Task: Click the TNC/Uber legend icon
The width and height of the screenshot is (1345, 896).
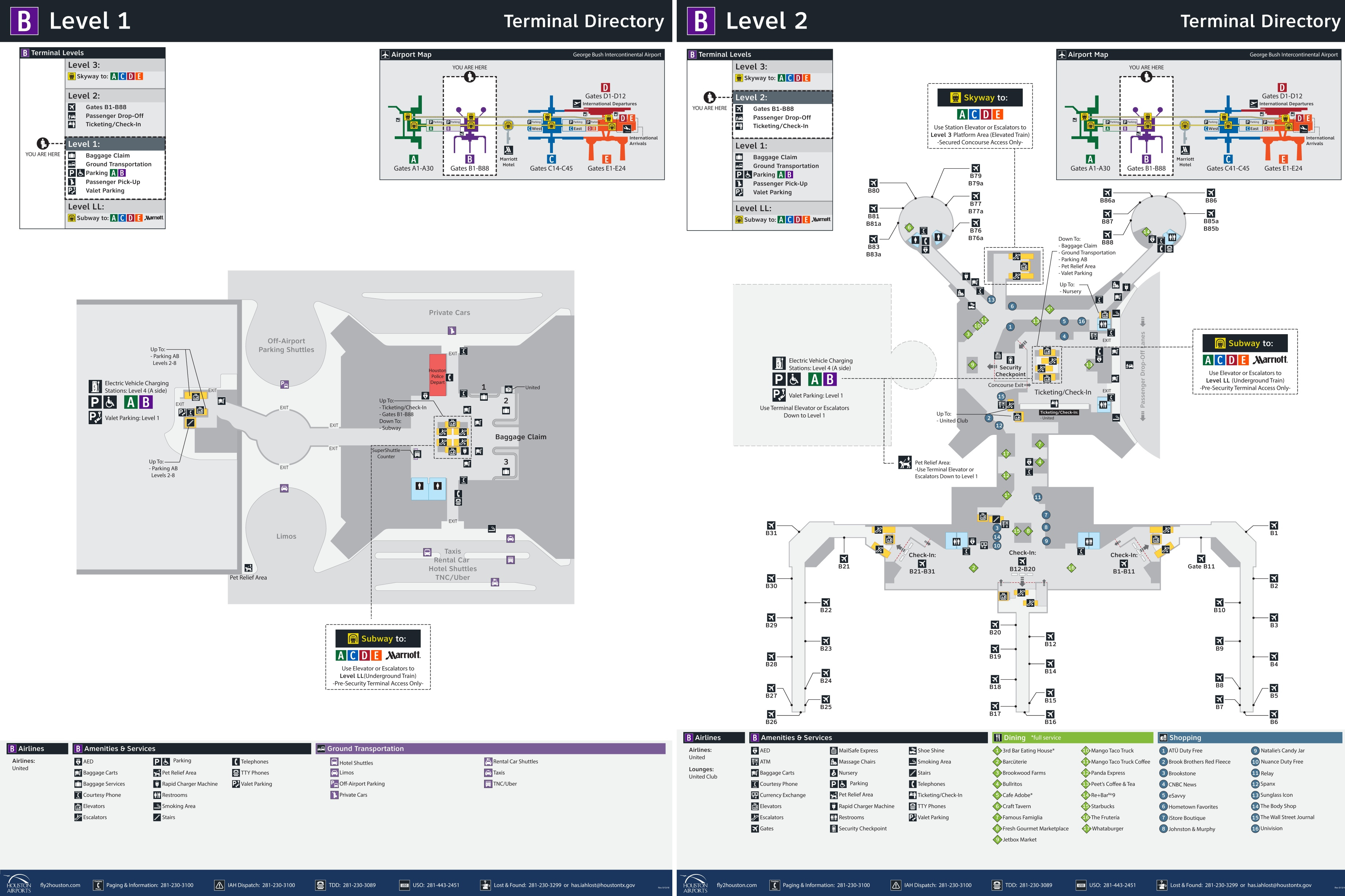Action: click(488, 783)
